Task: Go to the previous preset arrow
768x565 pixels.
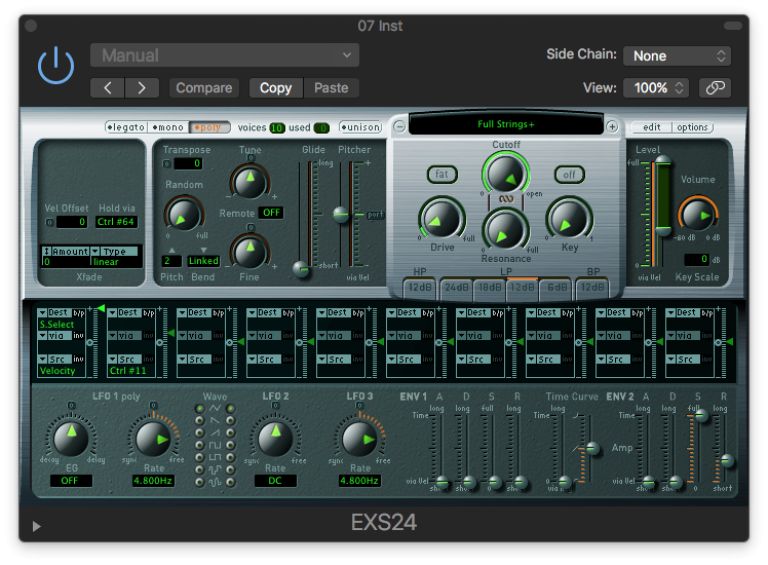Action: (107, 88)
